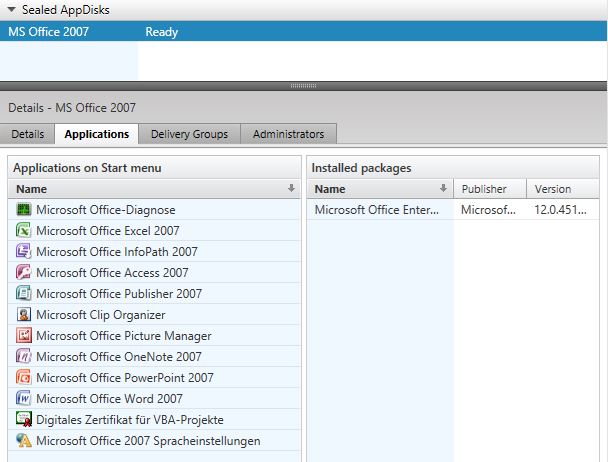Click the Publisher column header

[484, 189]
